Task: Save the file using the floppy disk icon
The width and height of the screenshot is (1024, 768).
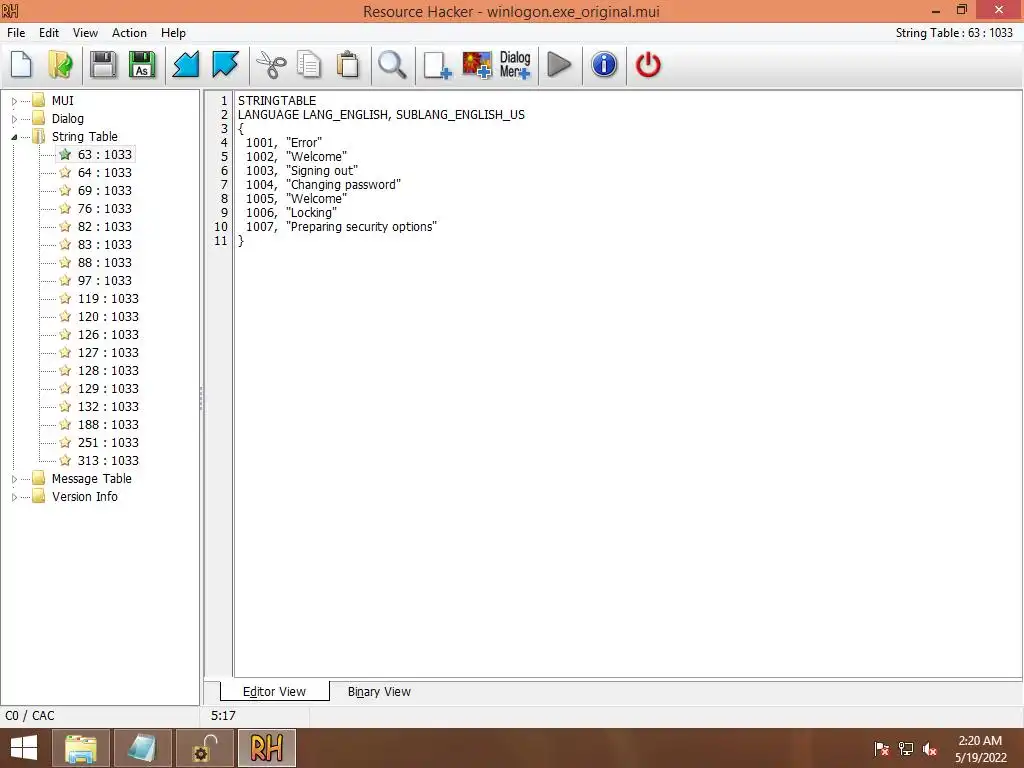Action: pos(103,65)
